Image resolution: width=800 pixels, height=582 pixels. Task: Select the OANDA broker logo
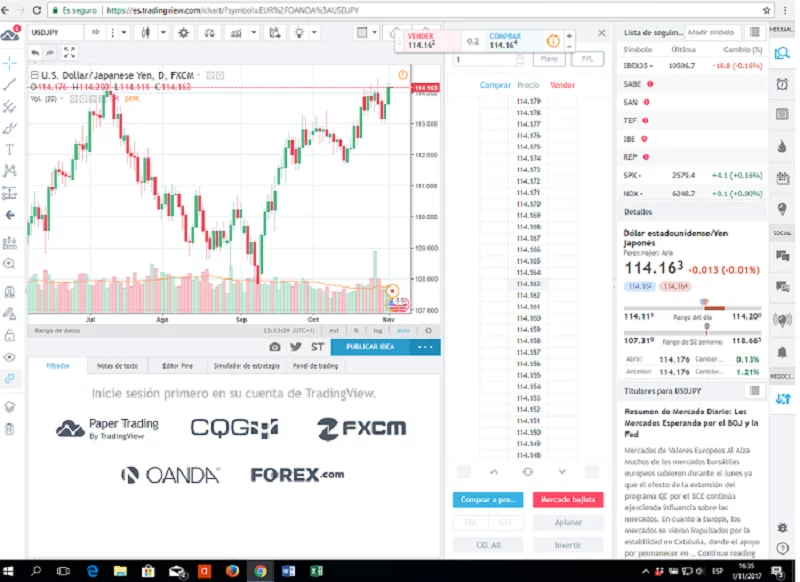(170, 475)
